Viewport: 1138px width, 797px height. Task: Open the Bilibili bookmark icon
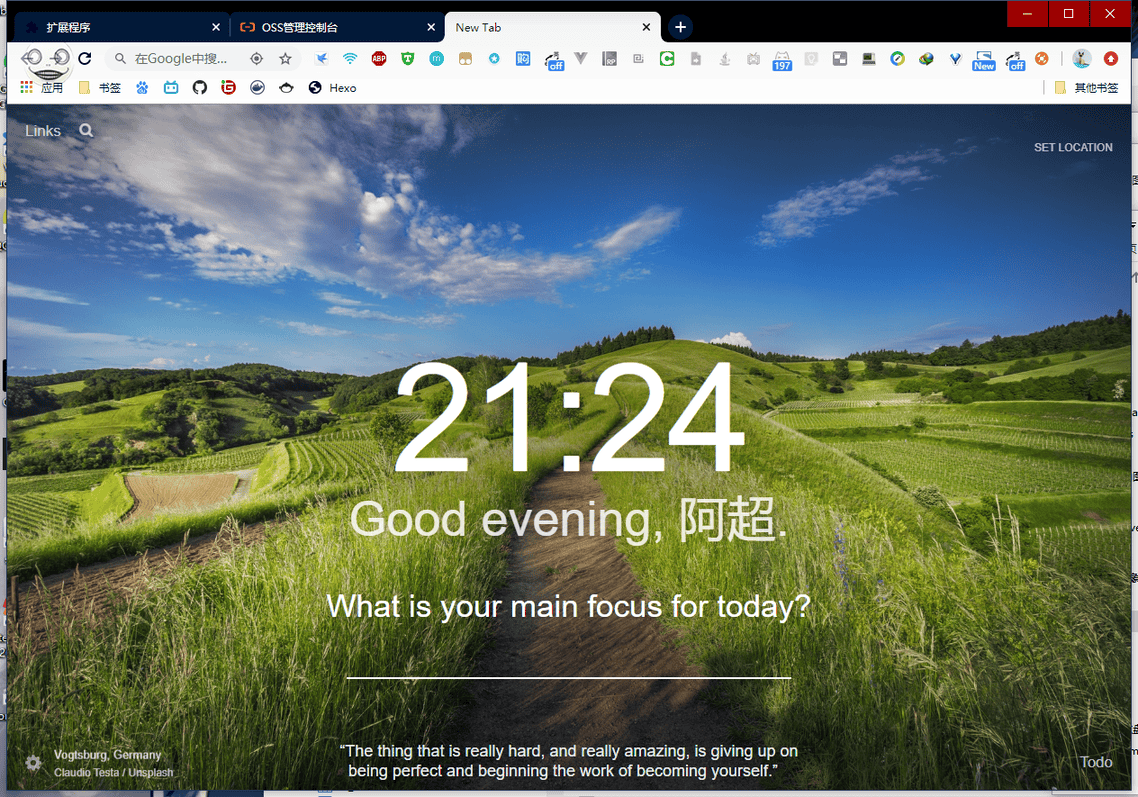pyautogui.click(x=171, y=88)
